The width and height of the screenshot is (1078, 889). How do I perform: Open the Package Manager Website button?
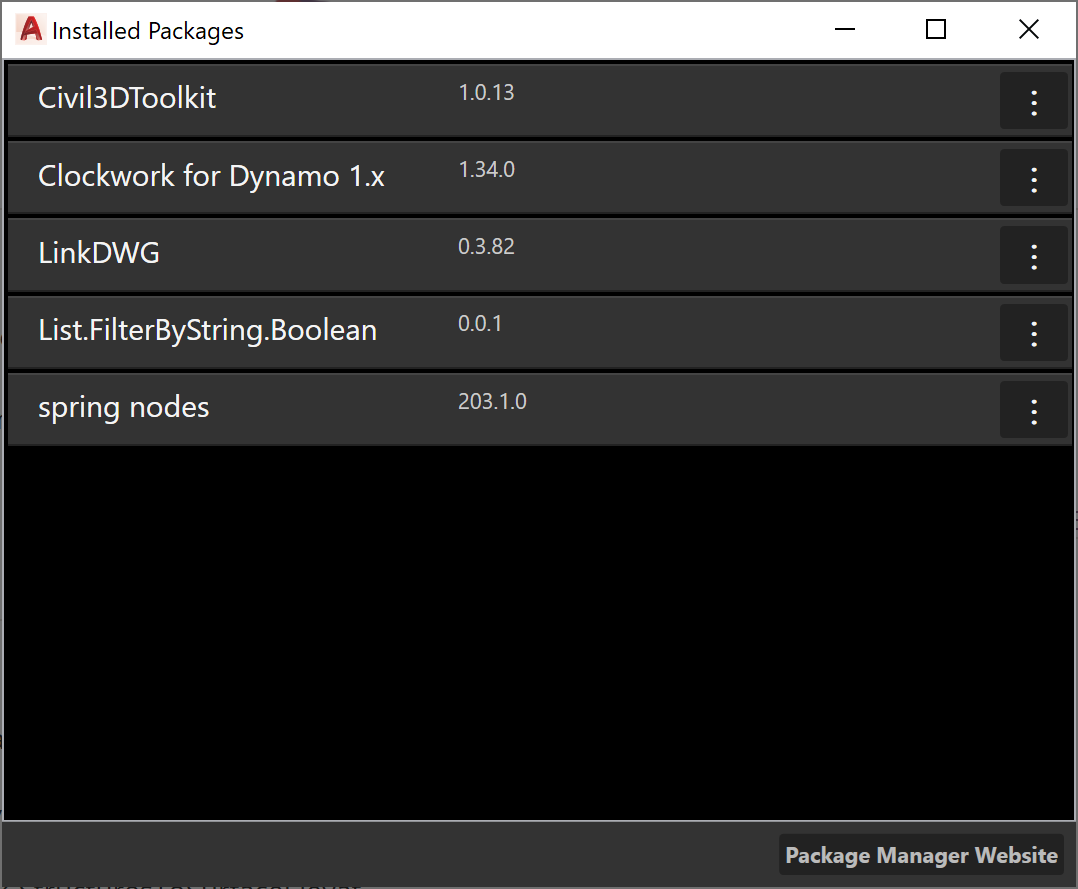tap(921, 855)
